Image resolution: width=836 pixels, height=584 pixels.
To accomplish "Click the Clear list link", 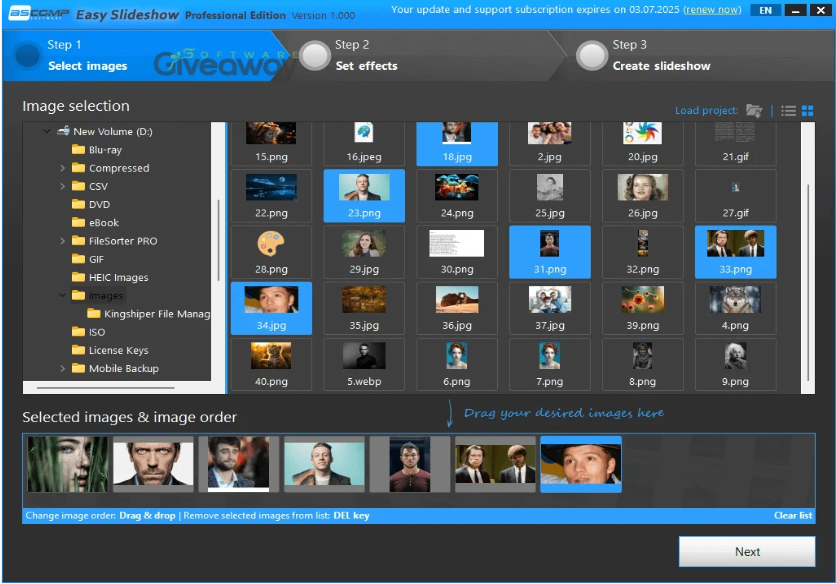I will click(x=793, y=515).
